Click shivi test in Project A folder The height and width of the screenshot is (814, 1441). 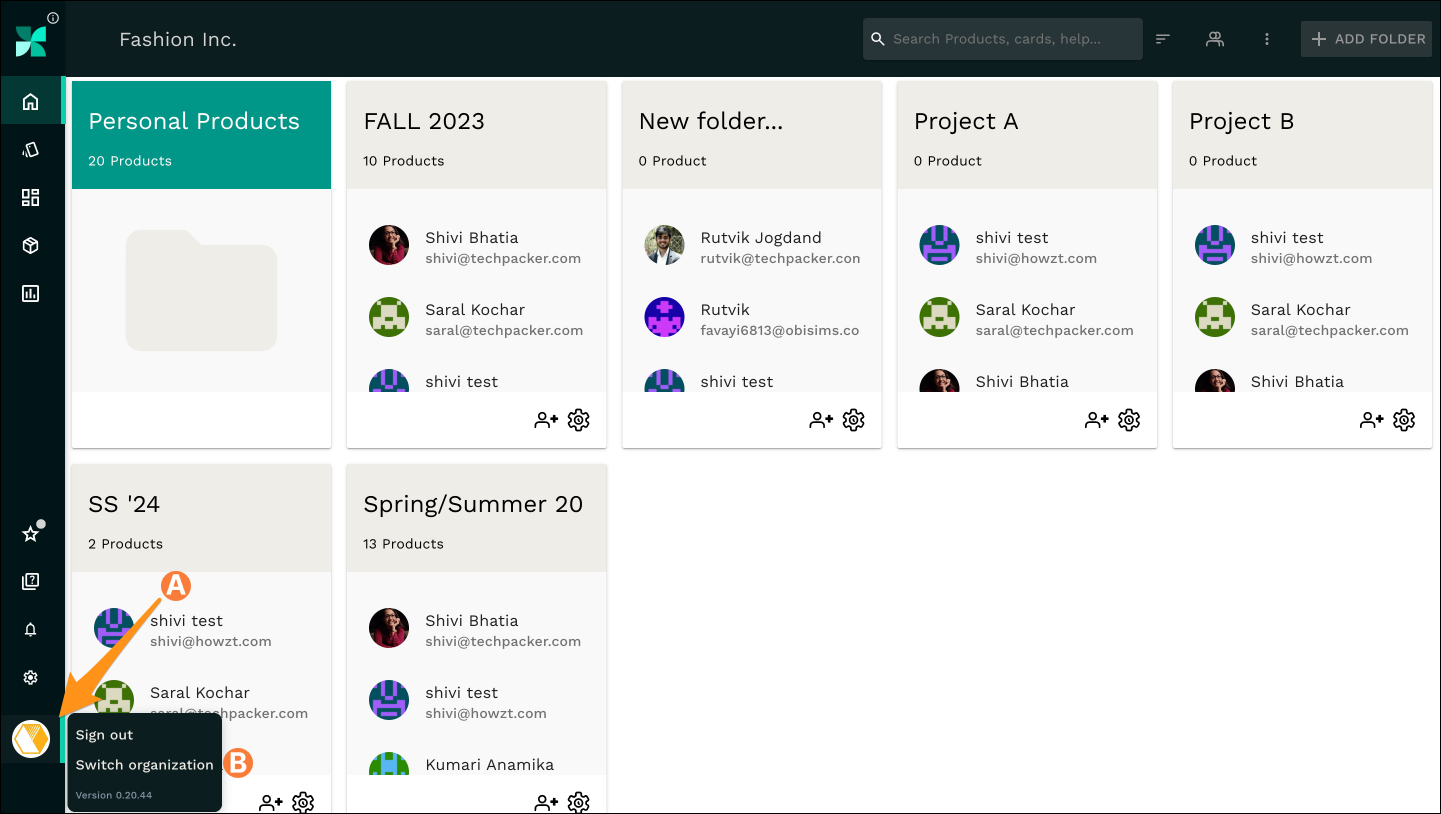click(1012, 238)
